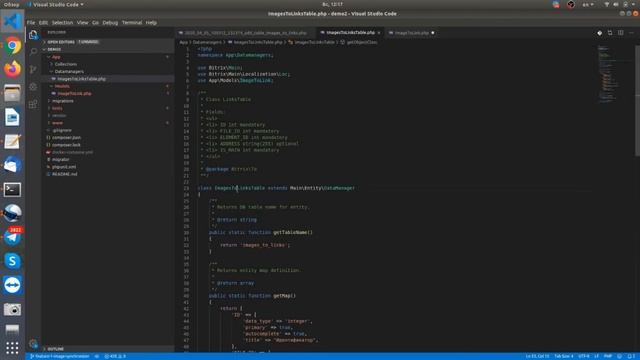The image size is (640, 360).
Task: Open the Go menu
Action: (x=95, y=23)
